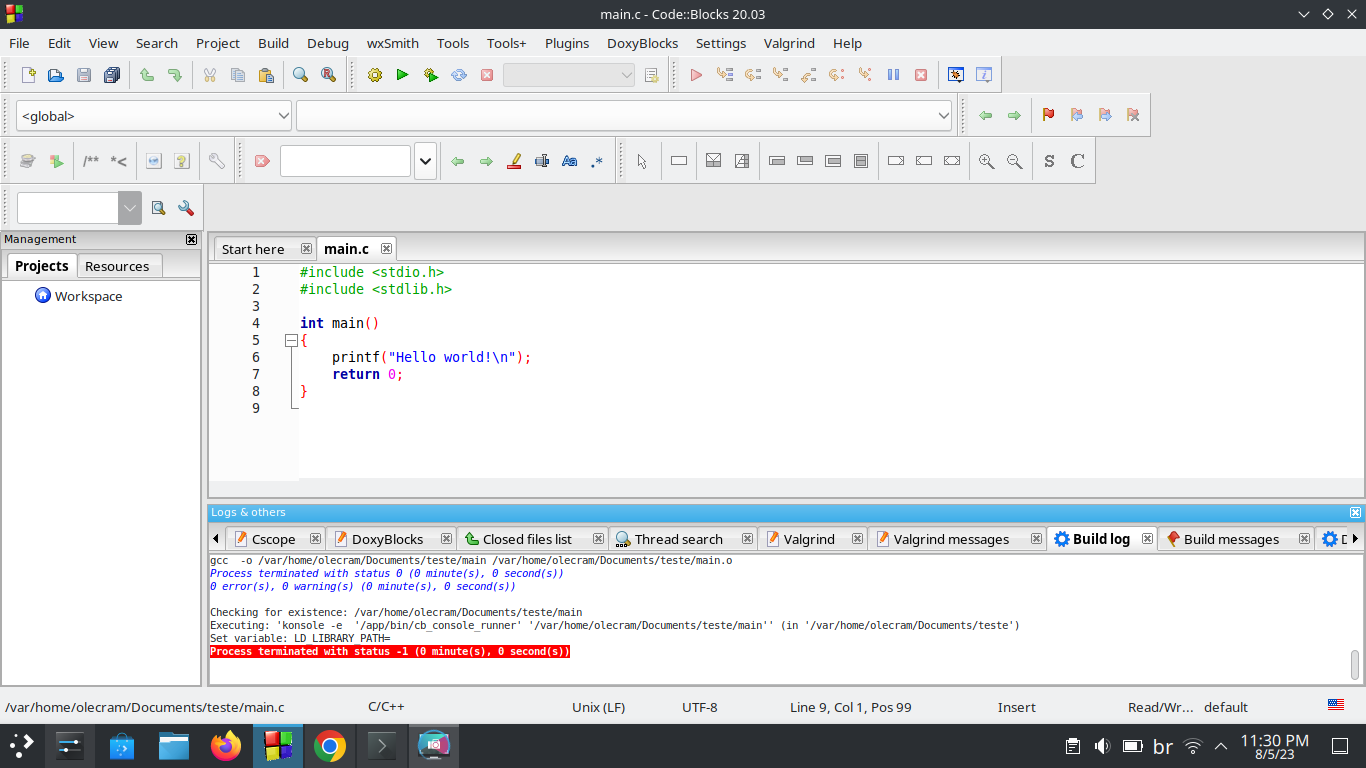Highlight occurrences marker pen icon
The width and height of the screenshot is (1366, 768).
pos(514,161)
